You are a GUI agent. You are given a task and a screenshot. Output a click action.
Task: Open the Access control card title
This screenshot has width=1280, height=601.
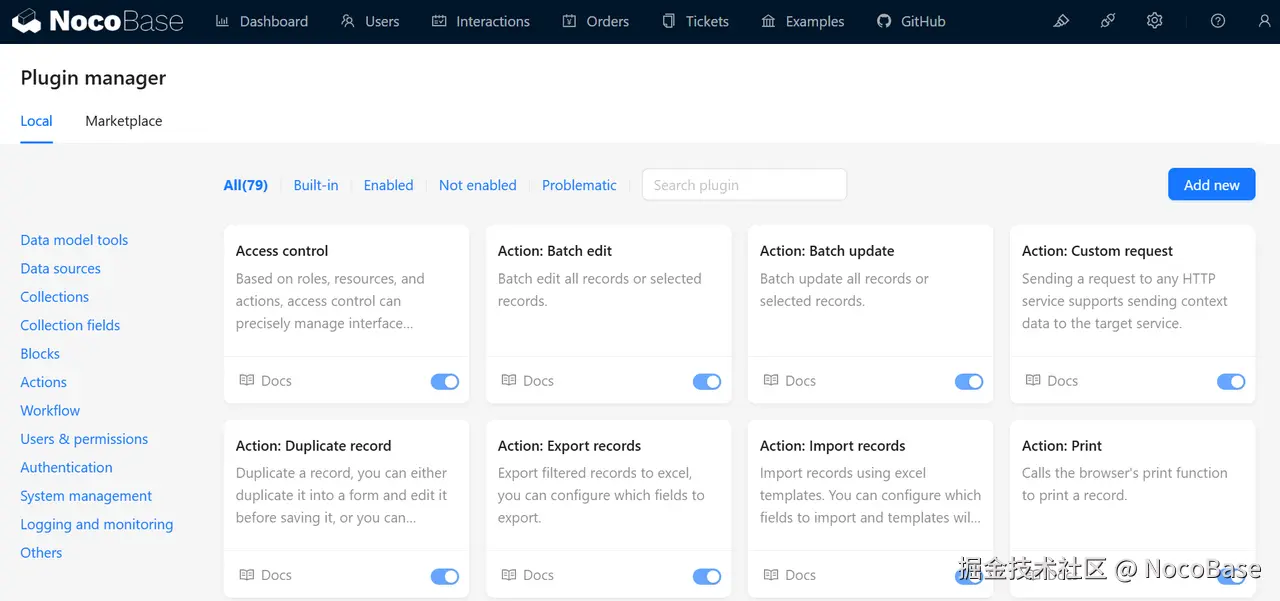click(x=282, y=251)
